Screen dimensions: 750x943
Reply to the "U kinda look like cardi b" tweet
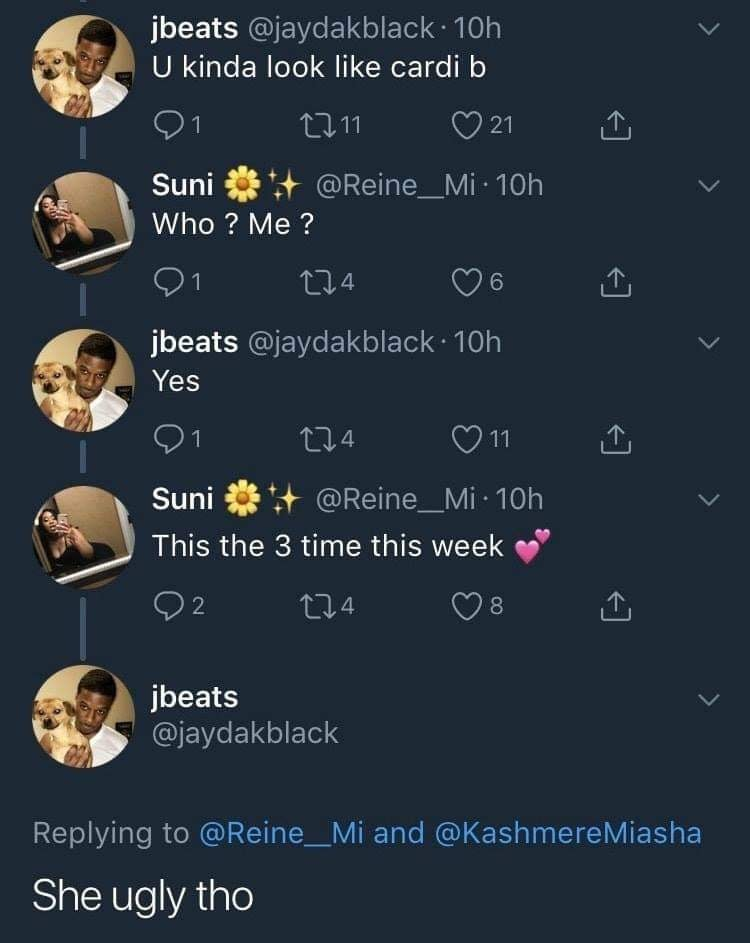(169, 125)
